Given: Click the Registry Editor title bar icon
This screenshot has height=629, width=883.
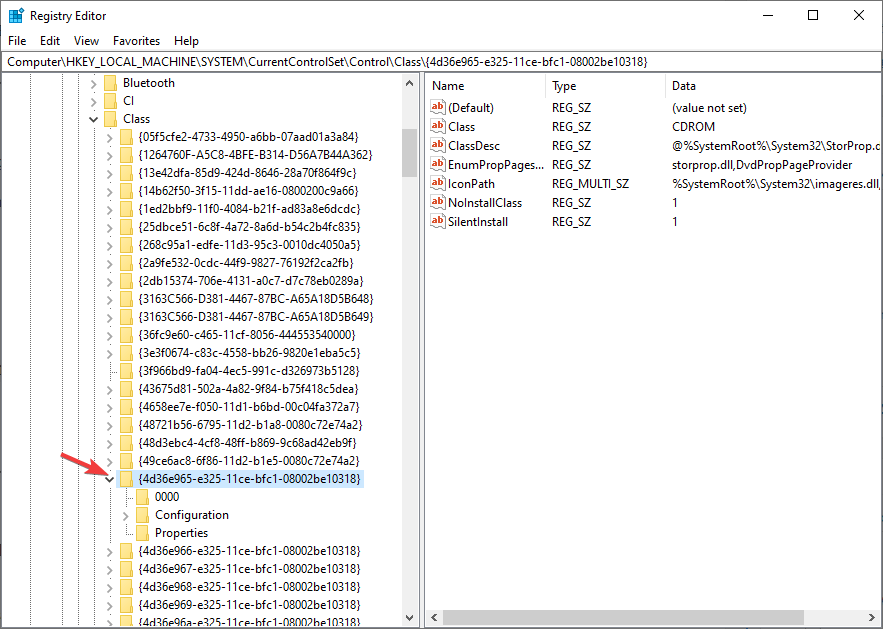Looking at the screenshot, I should (x=16, y=16).
